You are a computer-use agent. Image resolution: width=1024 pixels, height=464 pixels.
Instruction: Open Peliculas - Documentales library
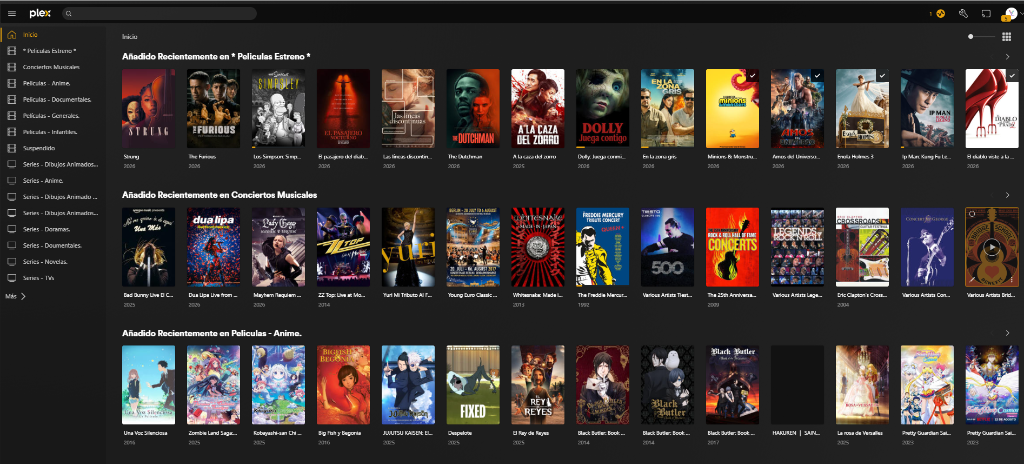click(57, 99)
